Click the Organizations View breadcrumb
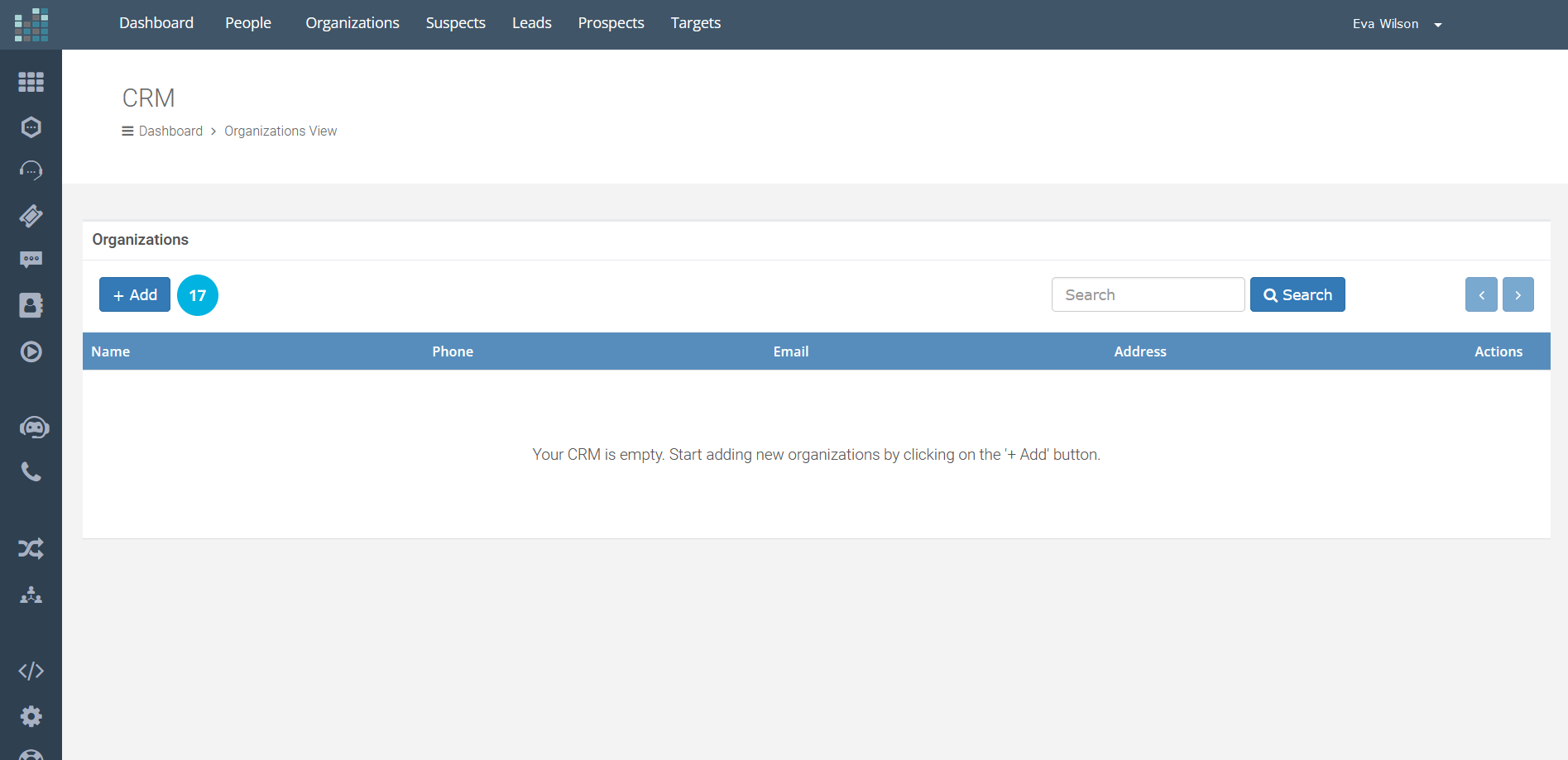 point(281,131)
